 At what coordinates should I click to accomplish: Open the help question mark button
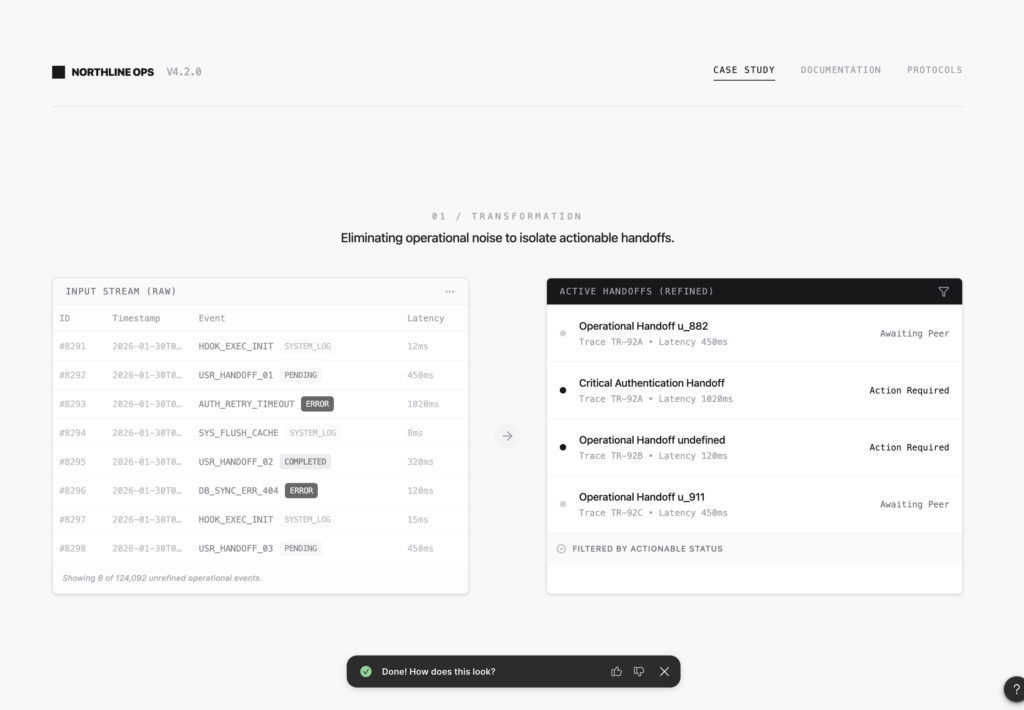click(x=1016, y=689)
